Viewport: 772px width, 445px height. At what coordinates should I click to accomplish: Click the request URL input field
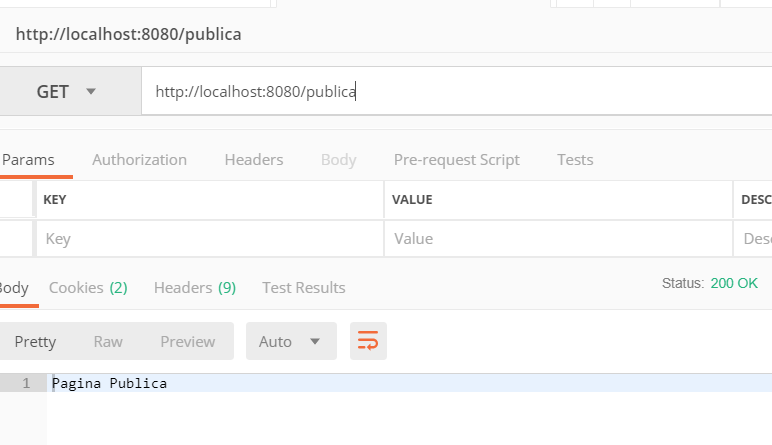(x=450, y=92)
